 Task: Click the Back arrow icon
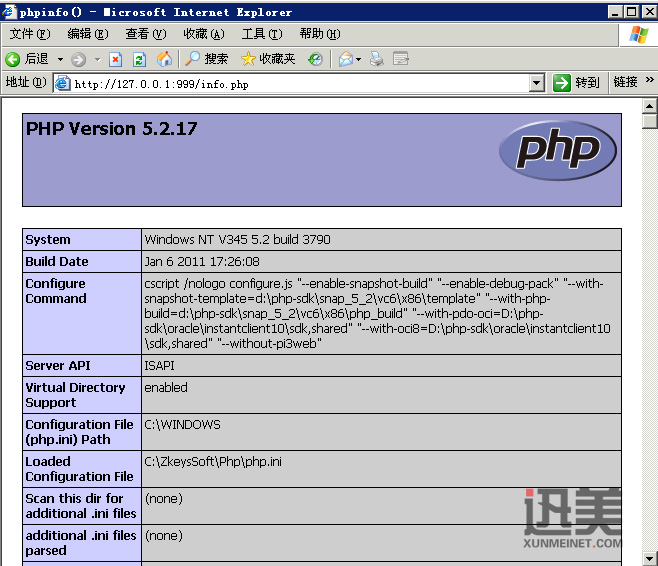[13, 59]
